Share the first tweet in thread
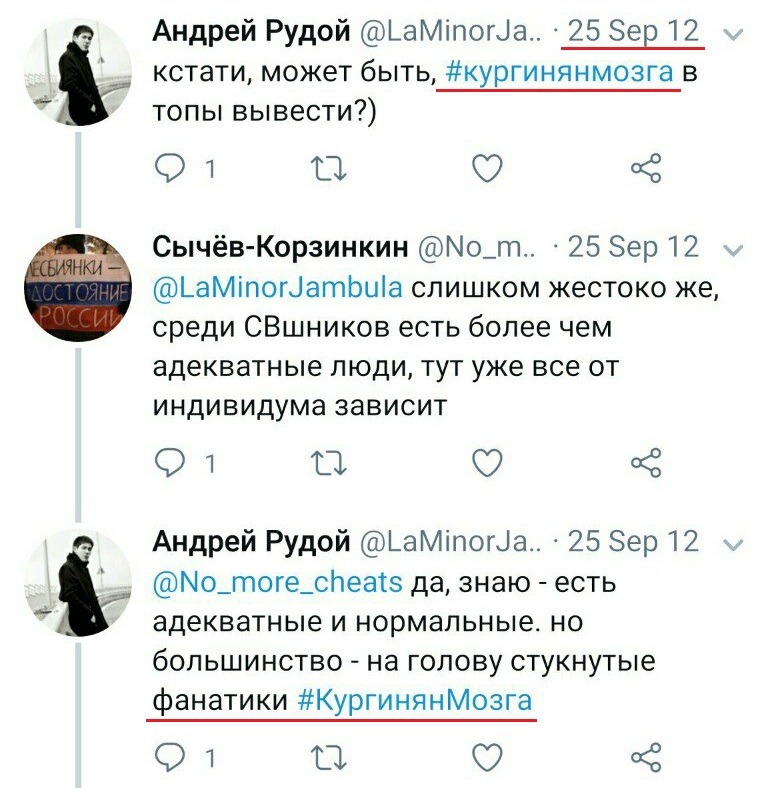The width and height of the screenshot is (768, 788). click(646, 168)
